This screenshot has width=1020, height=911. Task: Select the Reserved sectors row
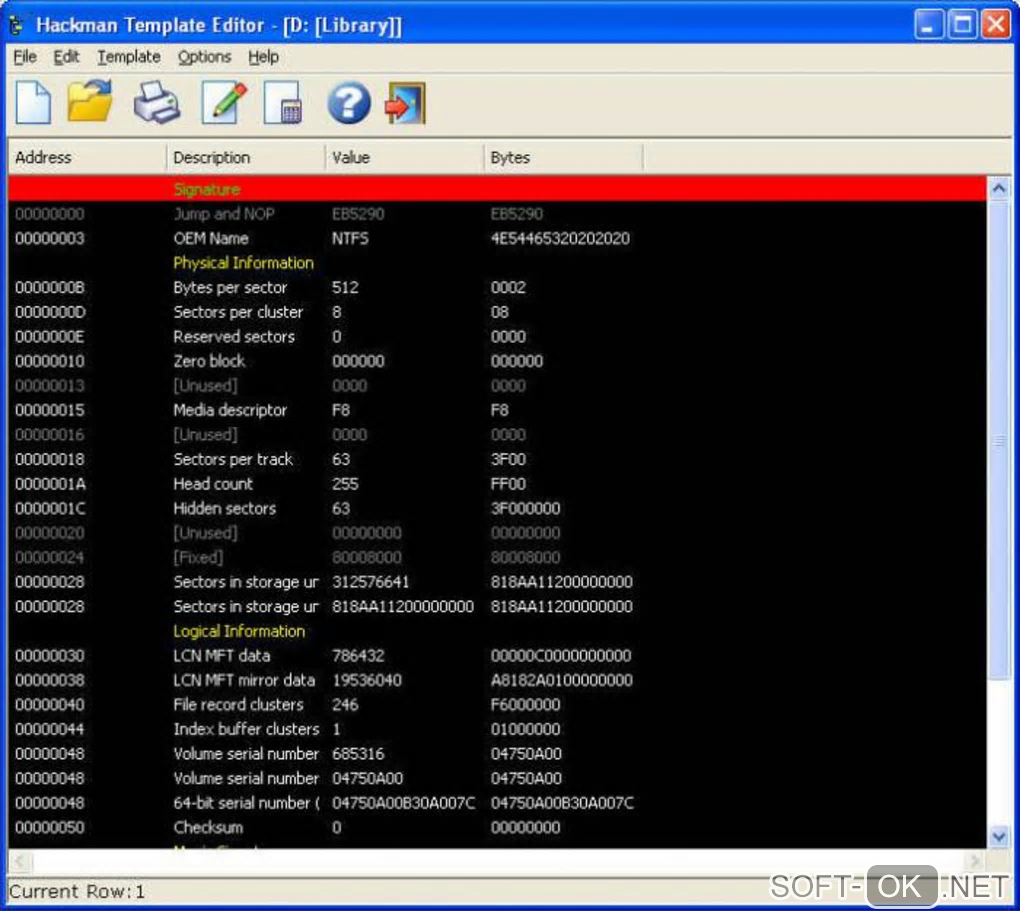pyautogui.click(x=497, y=337)
